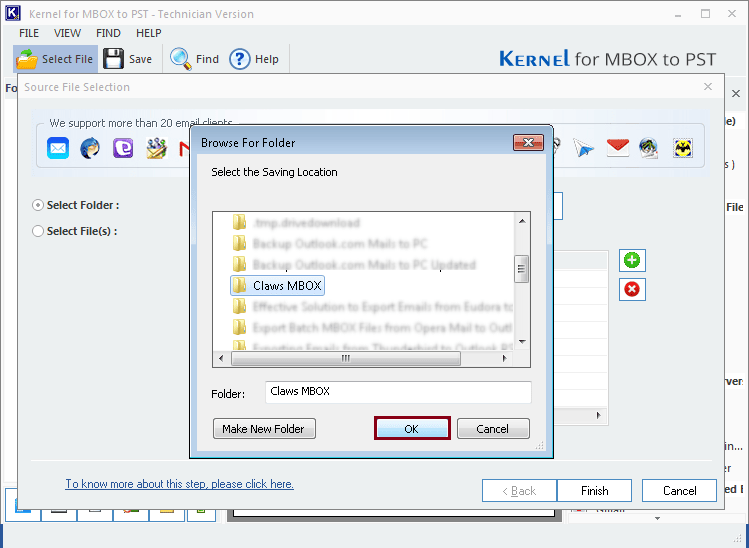The image size is (749, 548).
Task: Open the FILE menu
Action: [29, 33]
